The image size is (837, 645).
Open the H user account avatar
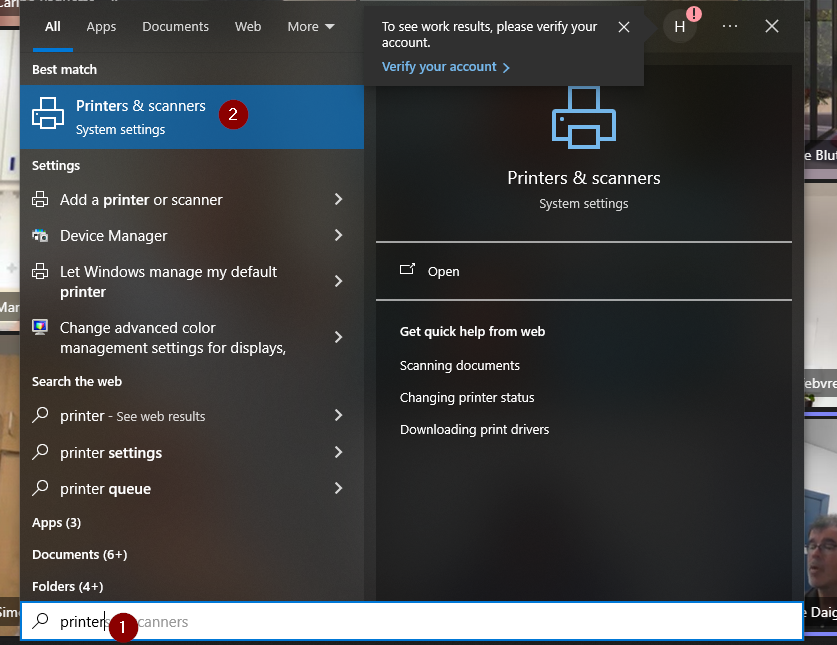point(680,27)
